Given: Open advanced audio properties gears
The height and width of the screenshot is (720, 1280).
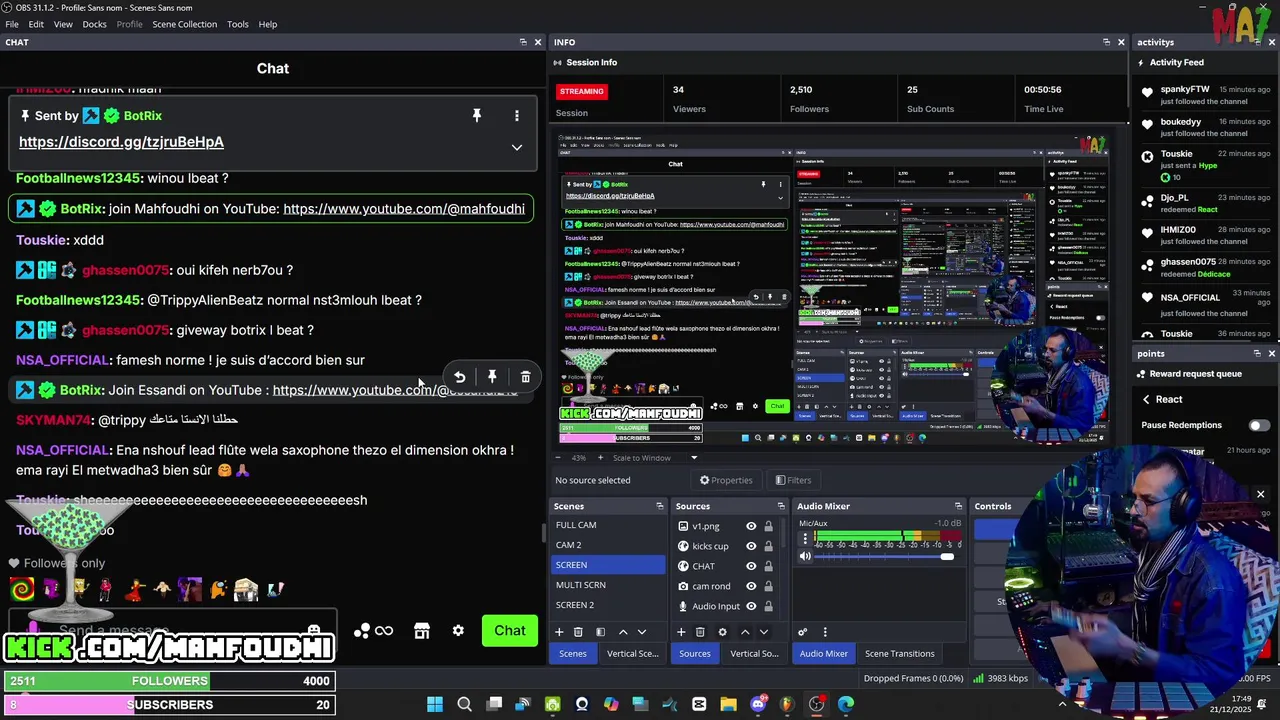Looking at the screenshot, I should pos(802,632).
